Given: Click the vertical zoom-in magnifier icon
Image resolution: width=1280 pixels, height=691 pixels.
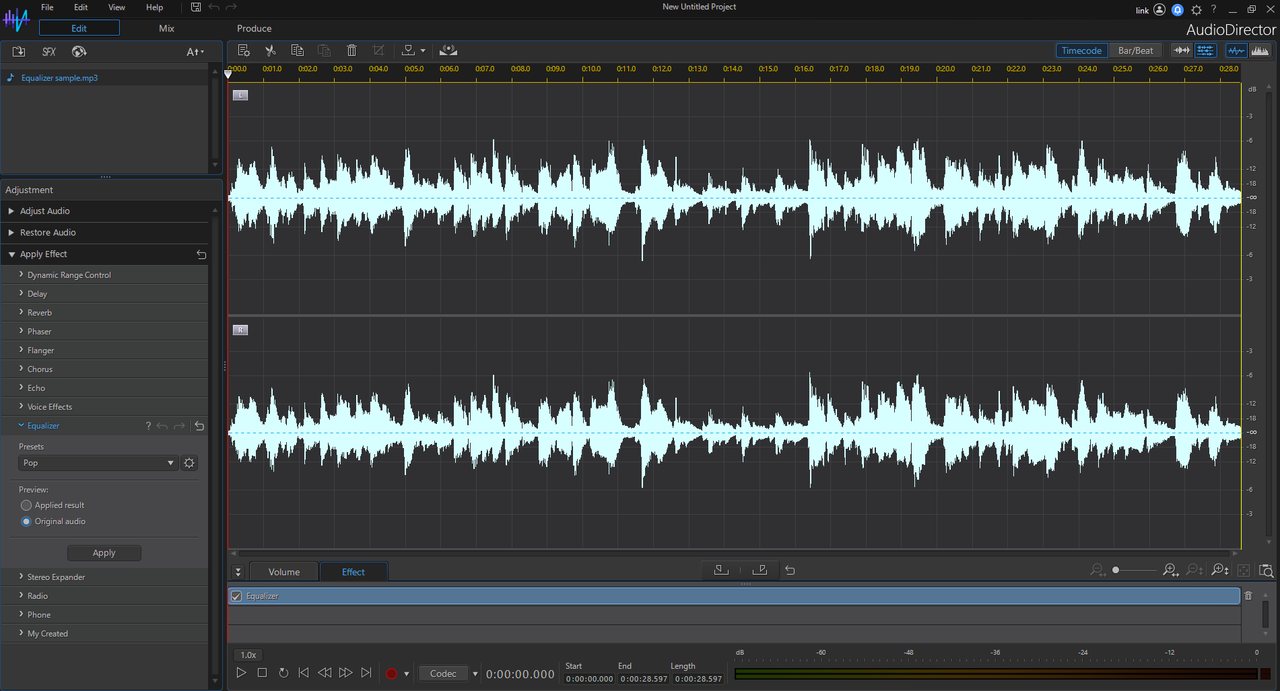Looking at the screenshot, I should 1220,570.
